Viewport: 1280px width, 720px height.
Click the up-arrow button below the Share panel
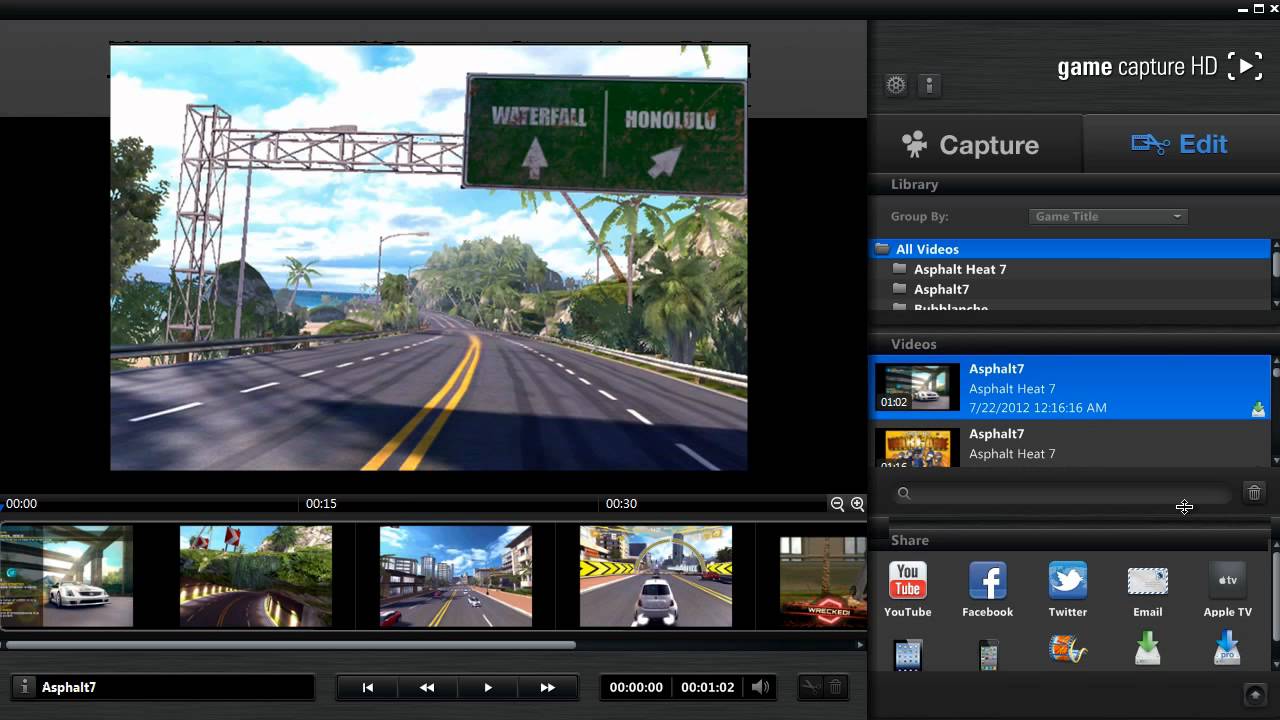(1255, 695)
